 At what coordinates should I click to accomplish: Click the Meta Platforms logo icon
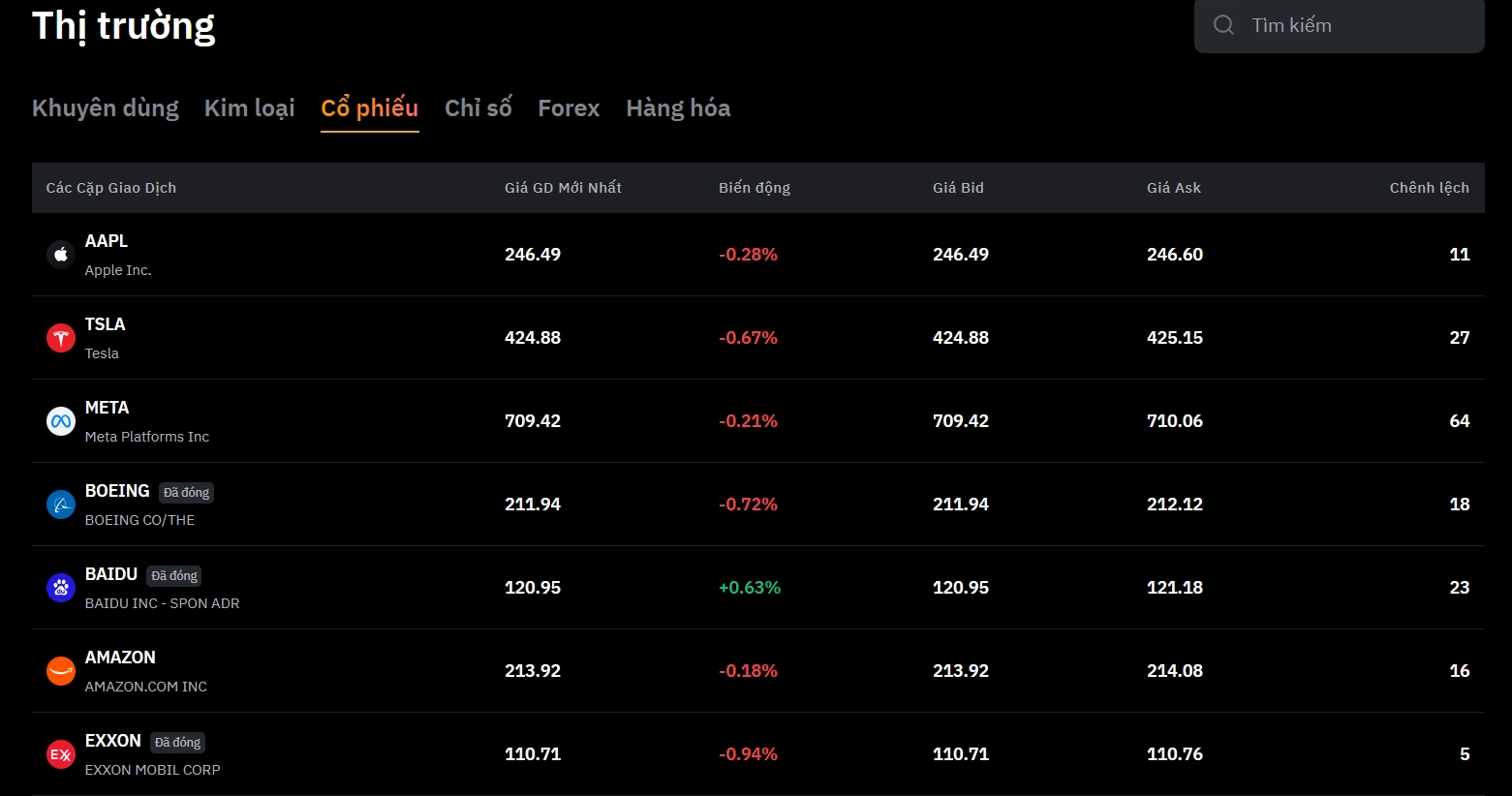click(x=61, y=421)
